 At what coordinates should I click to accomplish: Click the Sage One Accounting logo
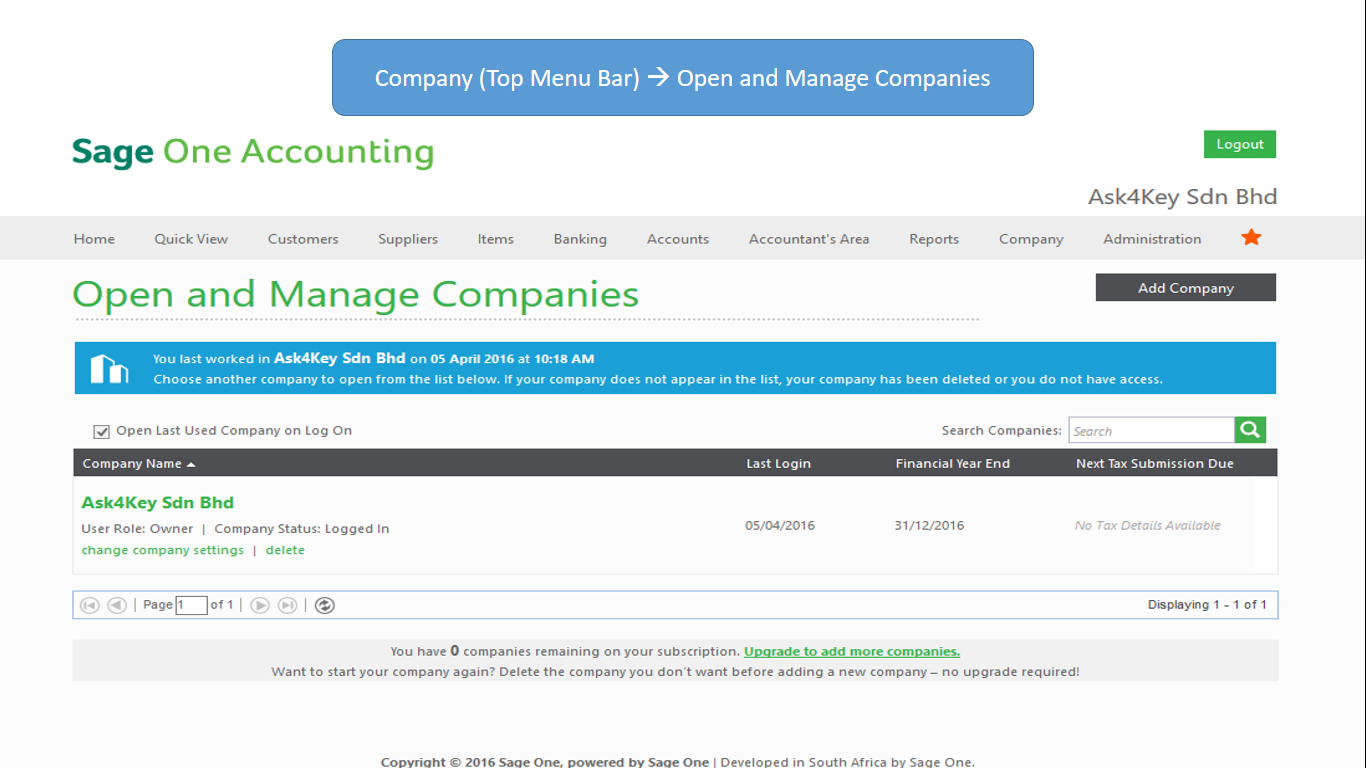[253, 152]
